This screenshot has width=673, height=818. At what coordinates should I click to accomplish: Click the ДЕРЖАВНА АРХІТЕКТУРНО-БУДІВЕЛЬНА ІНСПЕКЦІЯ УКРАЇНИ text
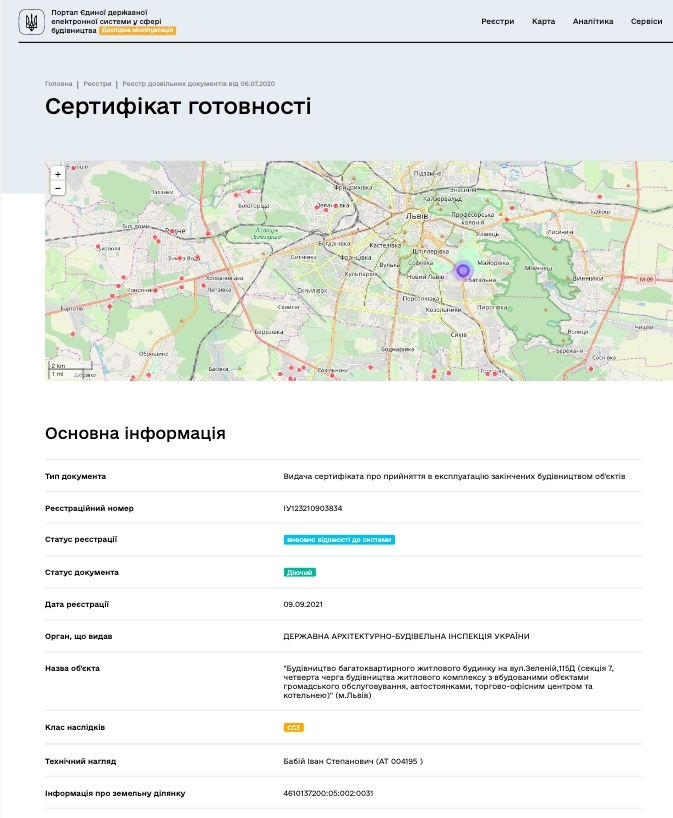coord(406,636)
